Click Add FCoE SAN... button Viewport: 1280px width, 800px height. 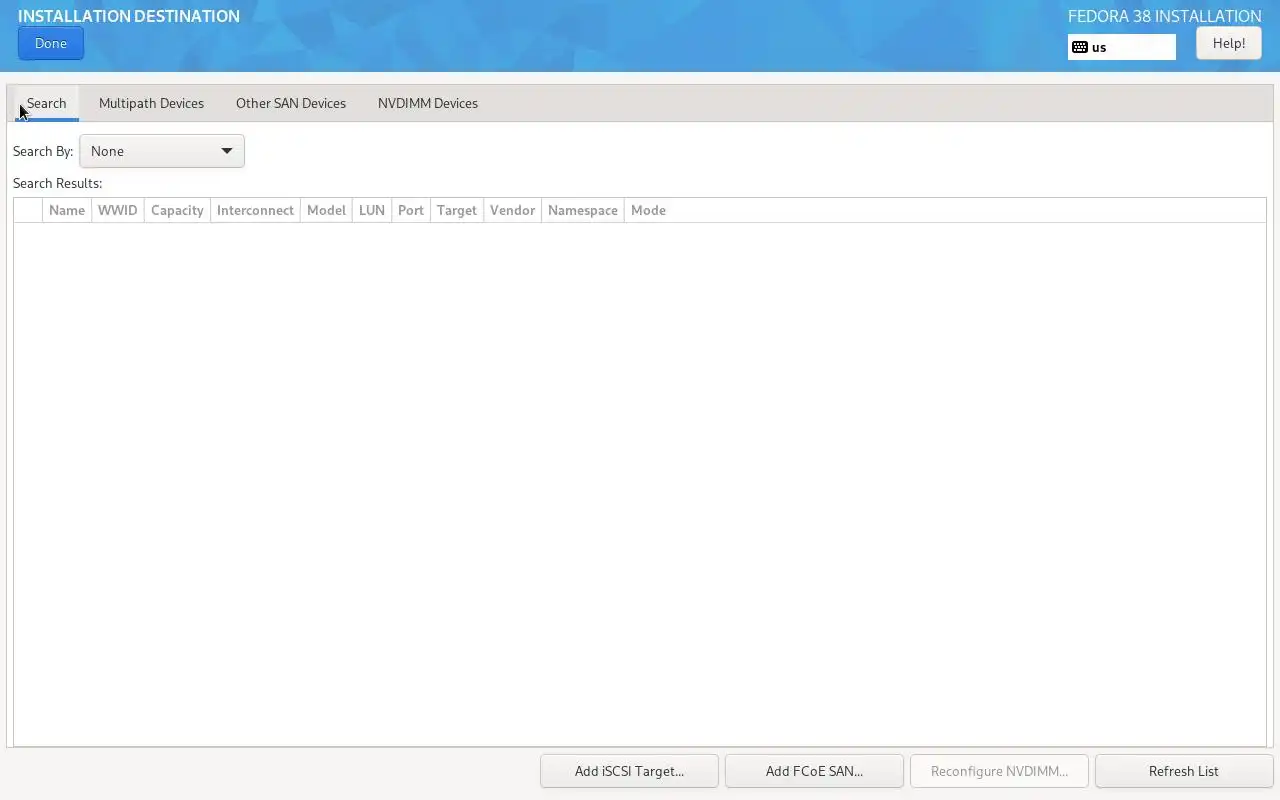pos(814,771)
